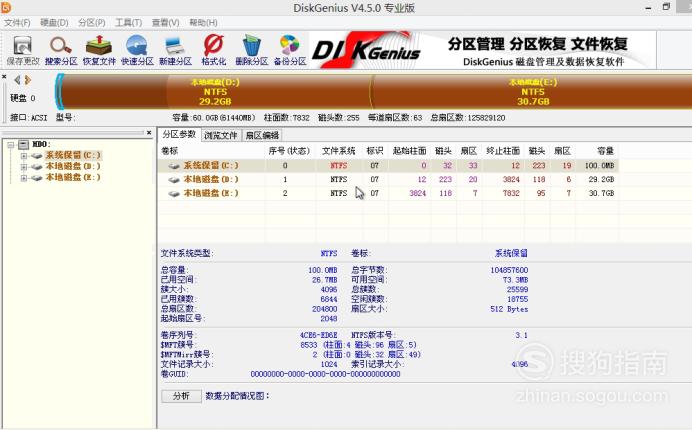Viewport: 692px width, 430px height.
Task: Click 本地磁盘(E:) row in partition table
Action: [388, 193]
